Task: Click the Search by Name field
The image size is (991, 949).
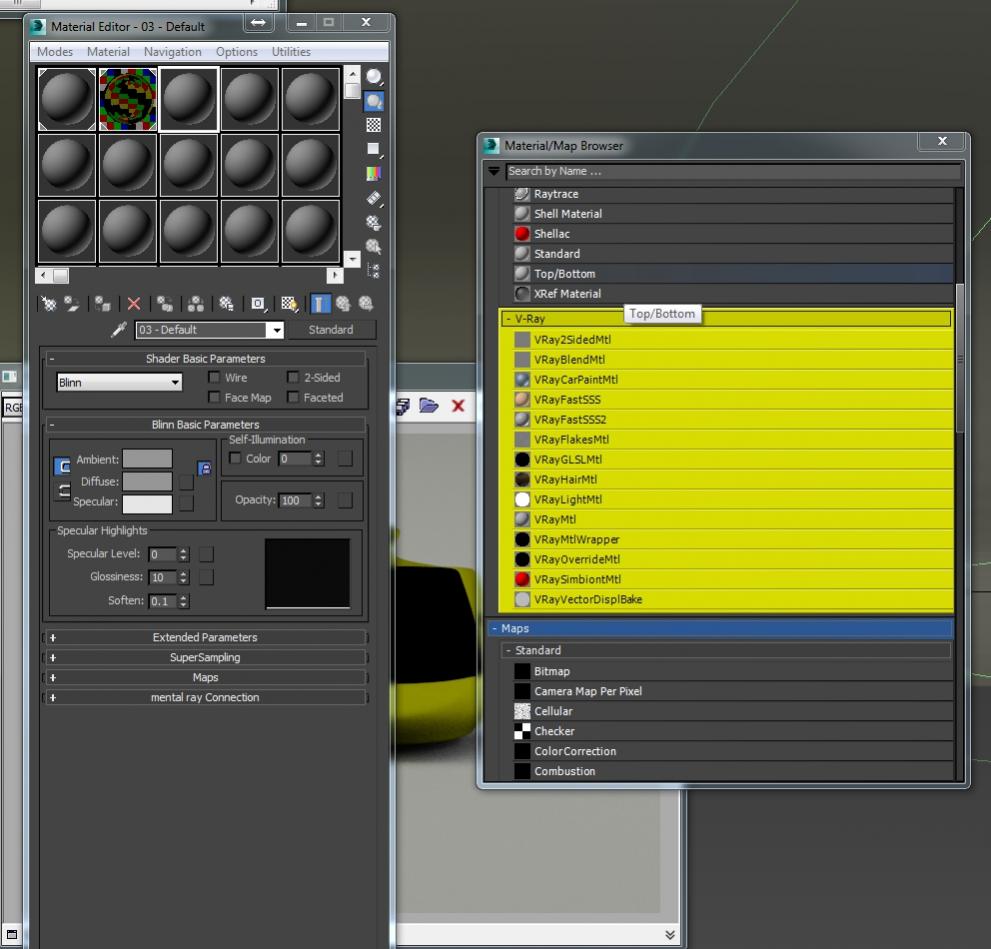Action: click(x=733, y=171)
